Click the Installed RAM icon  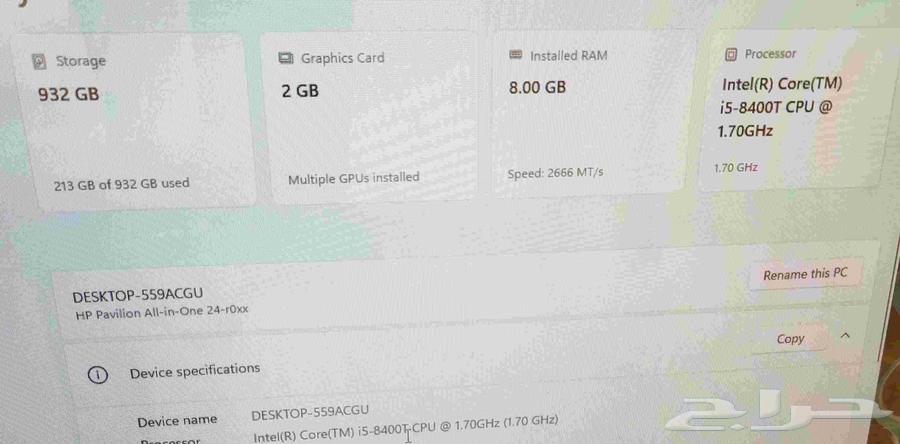tap(515, 55)
